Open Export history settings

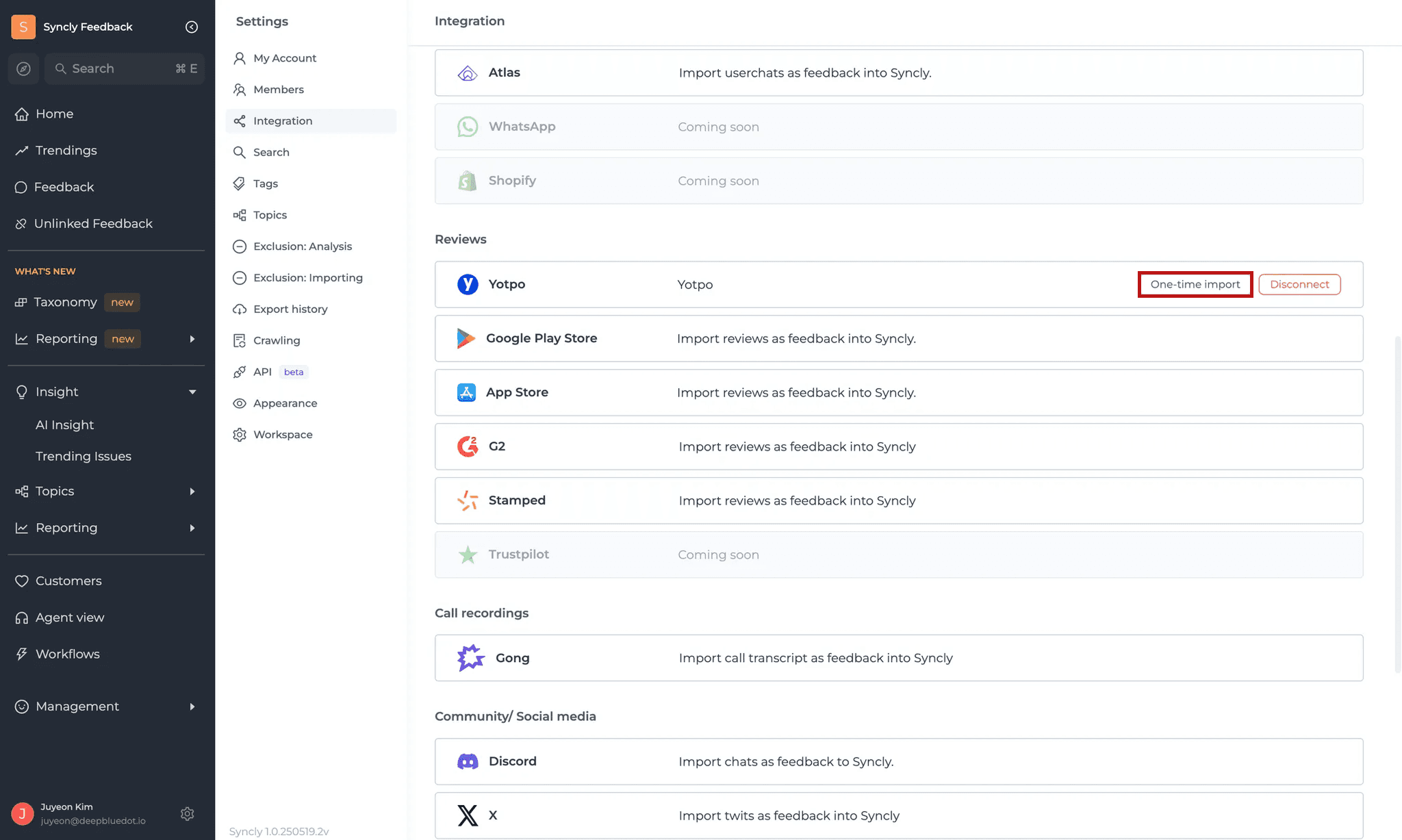311,309
